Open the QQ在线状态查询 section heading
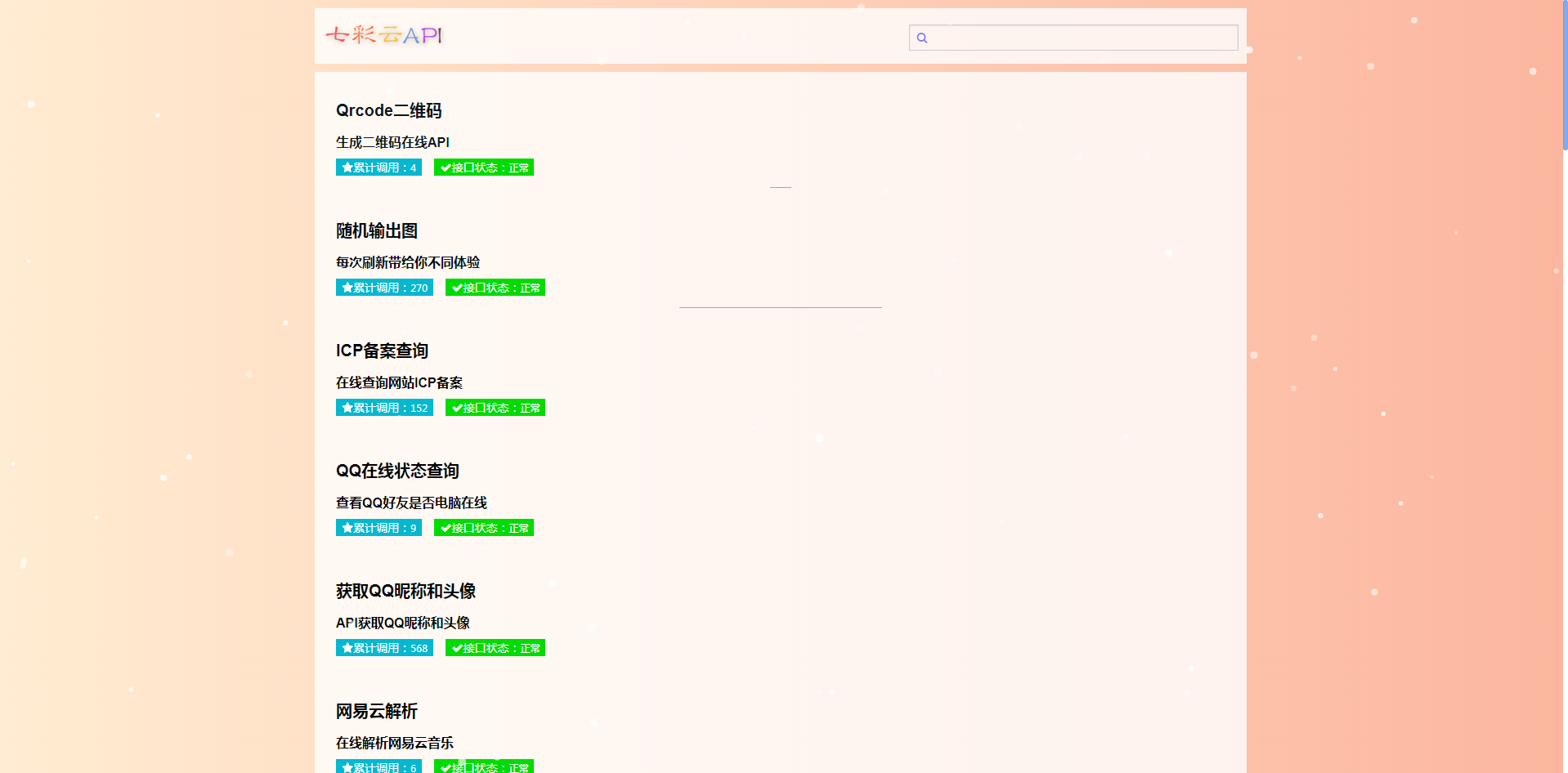This screenshot has width=1568, height=773. tap(398, 471)
